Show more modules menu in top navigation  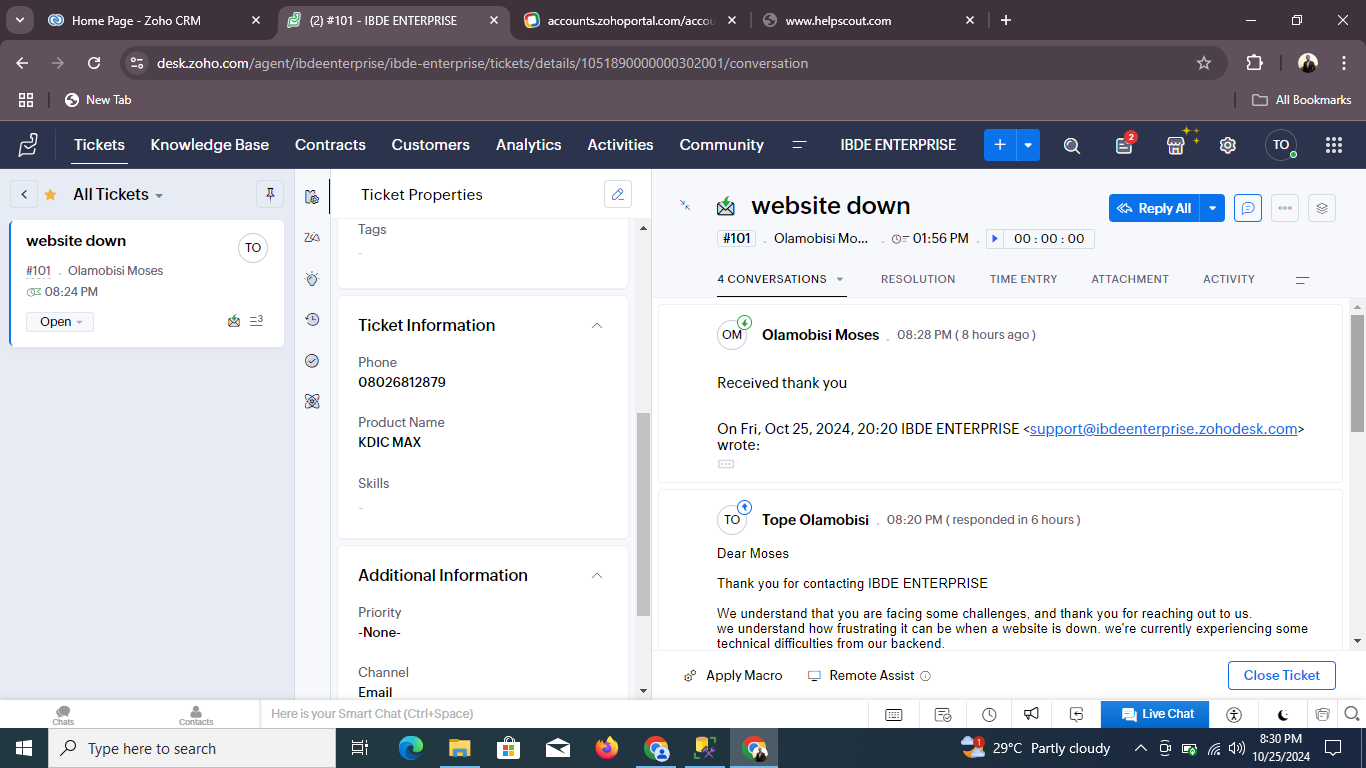[799, 145]
